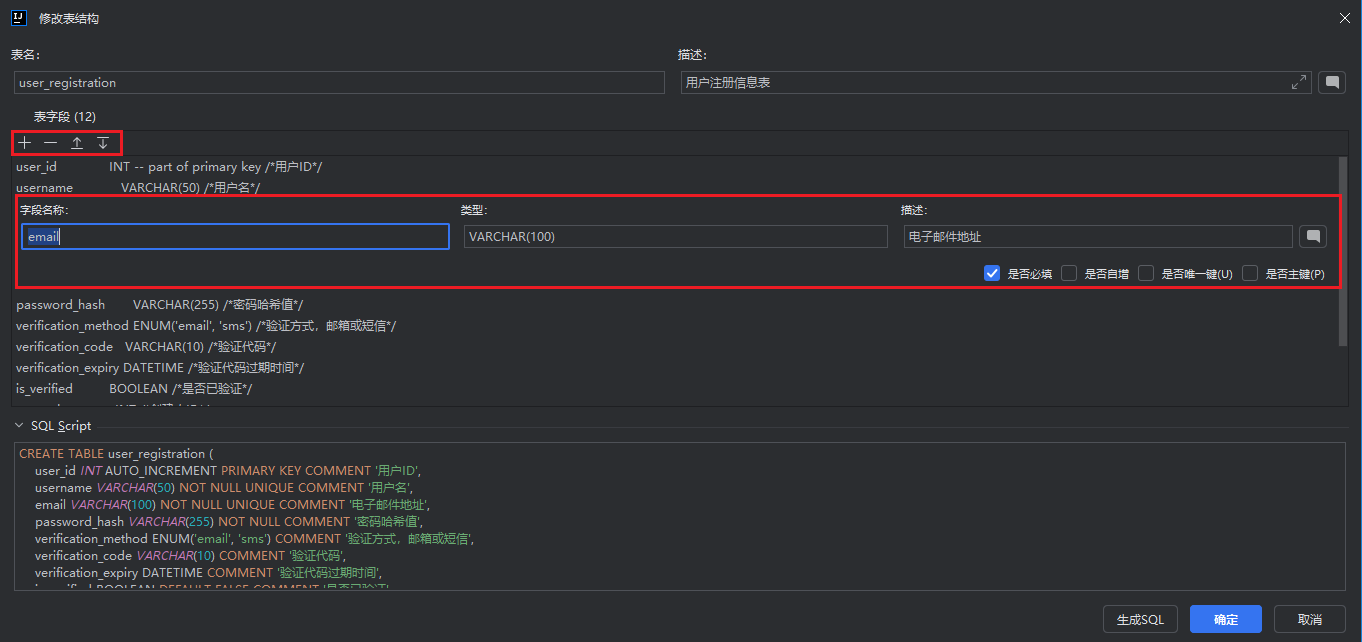Click the 生成SQL button
The image size is (1362, 642).
point(1140,619)
